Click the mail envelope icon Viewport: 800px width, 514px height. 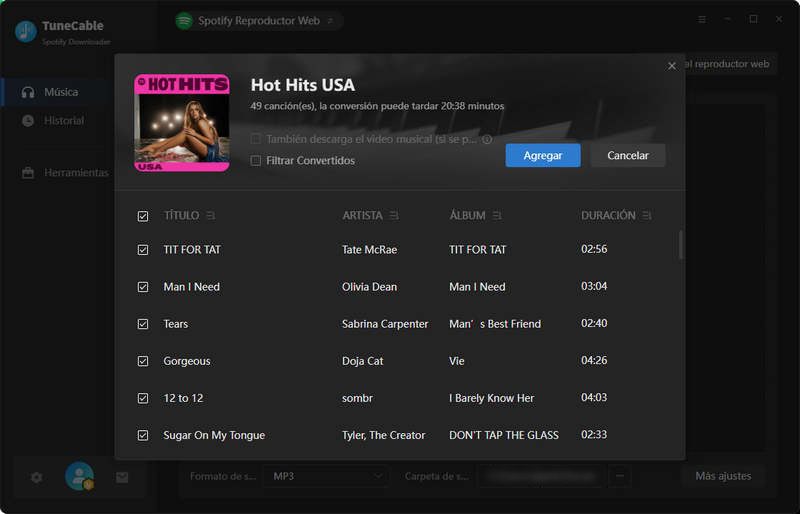pyautogui.click(x=122, y=478)
